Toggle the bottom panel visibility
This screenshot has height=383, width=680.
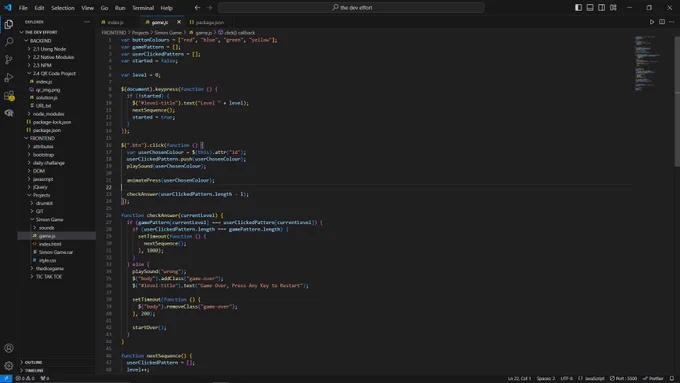point(590,7)
